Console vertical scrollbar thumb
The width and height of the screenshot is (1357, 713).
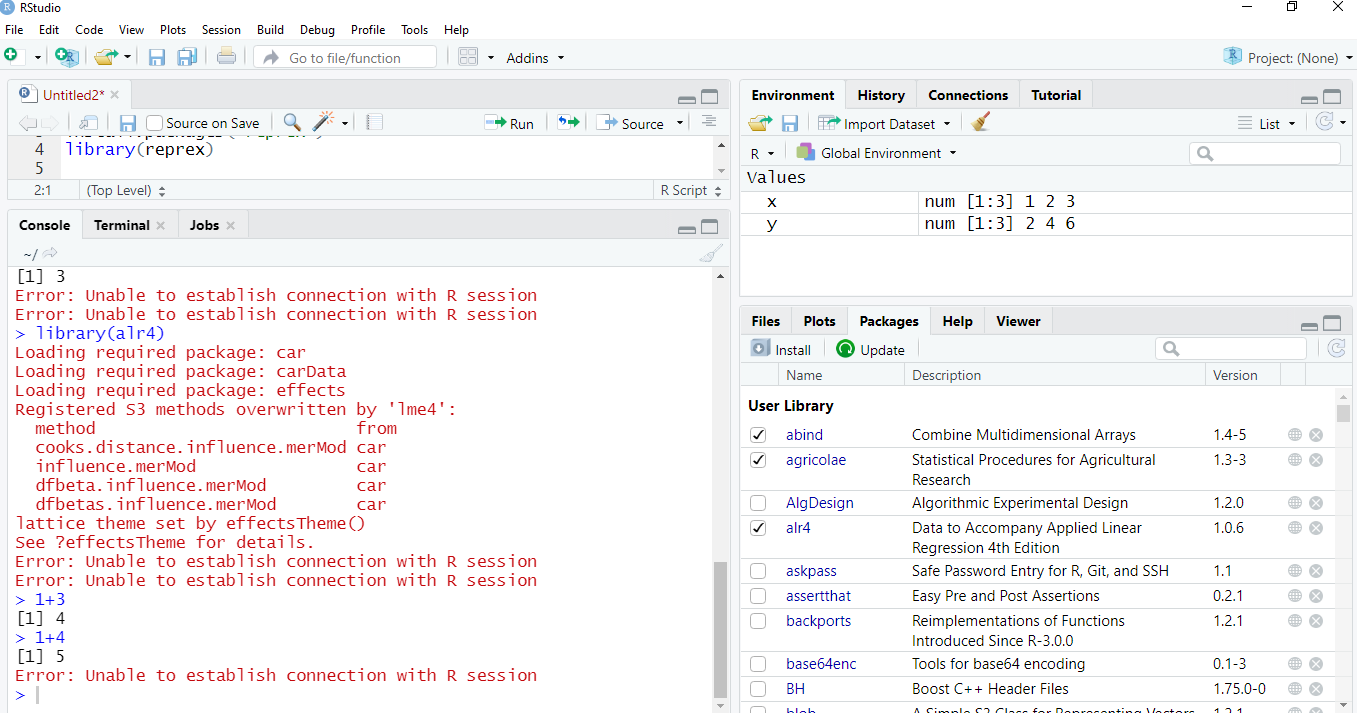pyautogui.click(x=721, y=628)
